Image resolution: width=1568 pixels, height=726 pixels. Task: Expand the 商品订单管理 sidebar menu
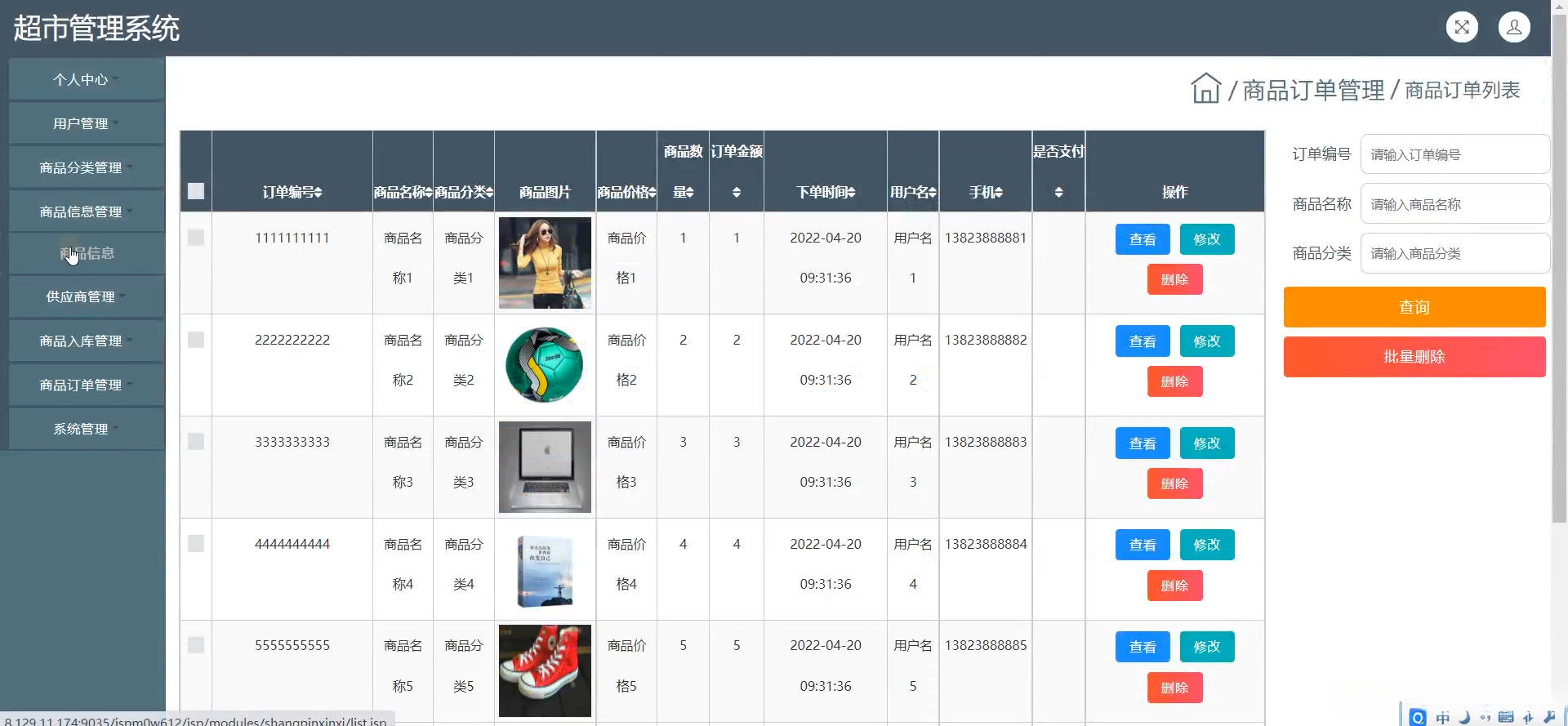pyautogui.click(x=87, y=385)
